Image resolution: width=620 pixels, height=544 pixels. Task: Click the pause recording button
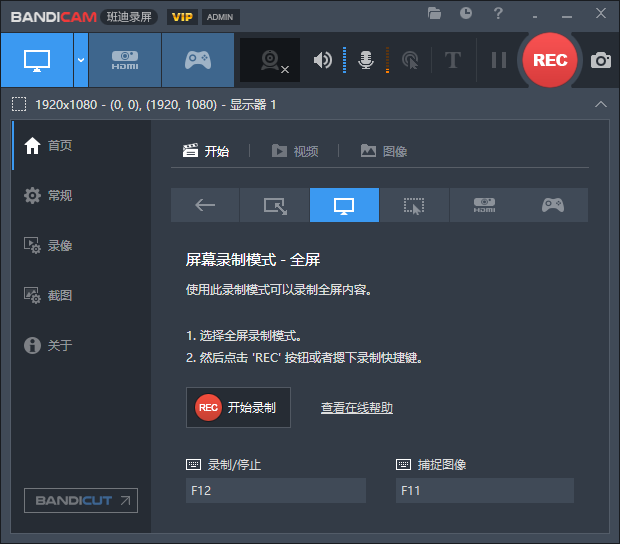pos(499,60)
